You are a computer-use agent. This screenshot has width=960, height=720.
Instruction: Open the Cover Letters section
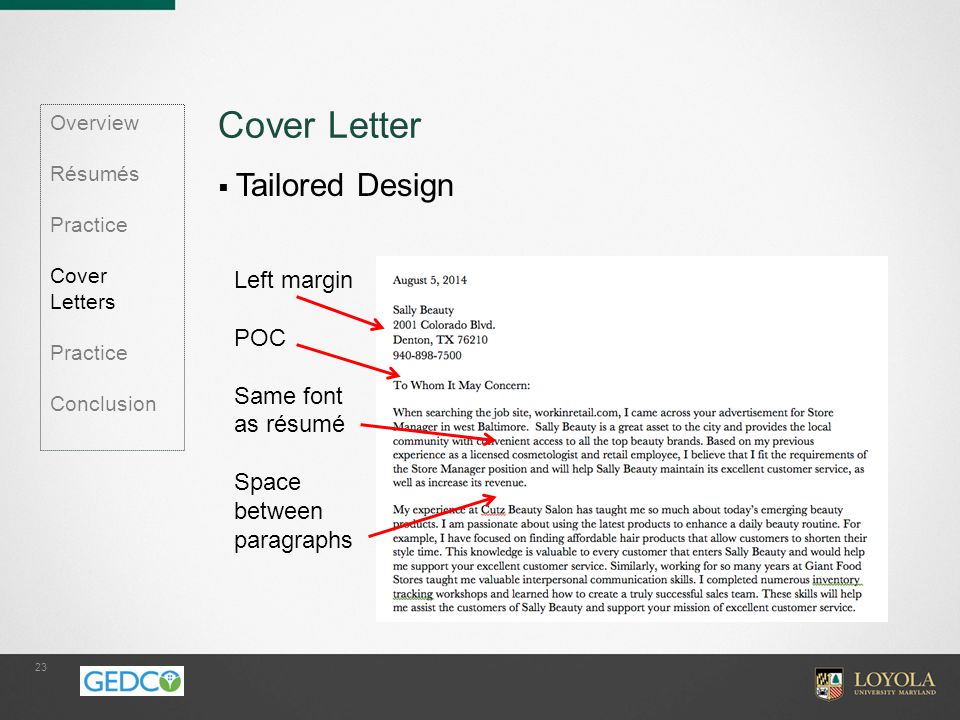[x=83, y=288]
